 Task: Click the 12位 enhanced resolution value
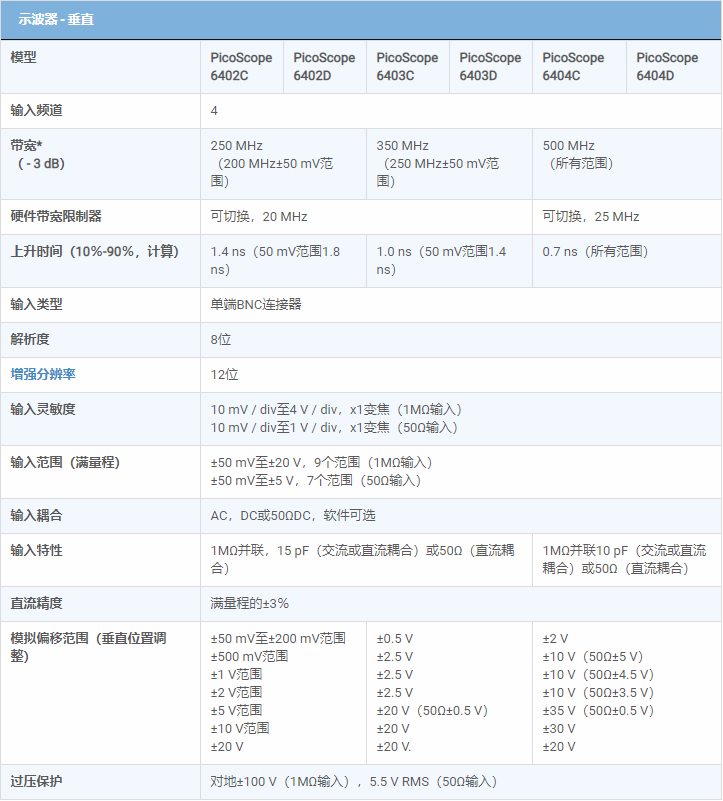[224, 374]
